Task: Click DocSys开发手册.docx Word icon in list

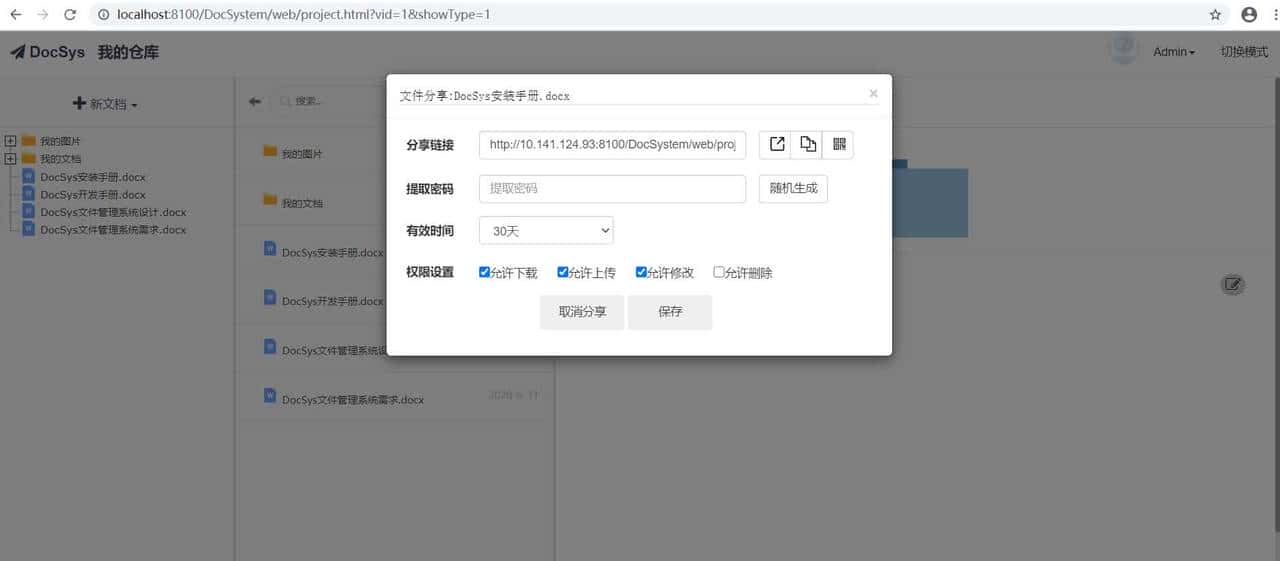Action: (270, 297)
